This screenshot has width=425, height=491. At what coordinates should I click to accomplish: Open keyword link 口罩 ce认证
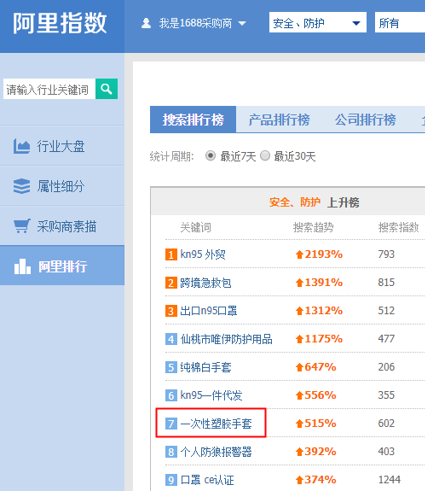(207, 480)
